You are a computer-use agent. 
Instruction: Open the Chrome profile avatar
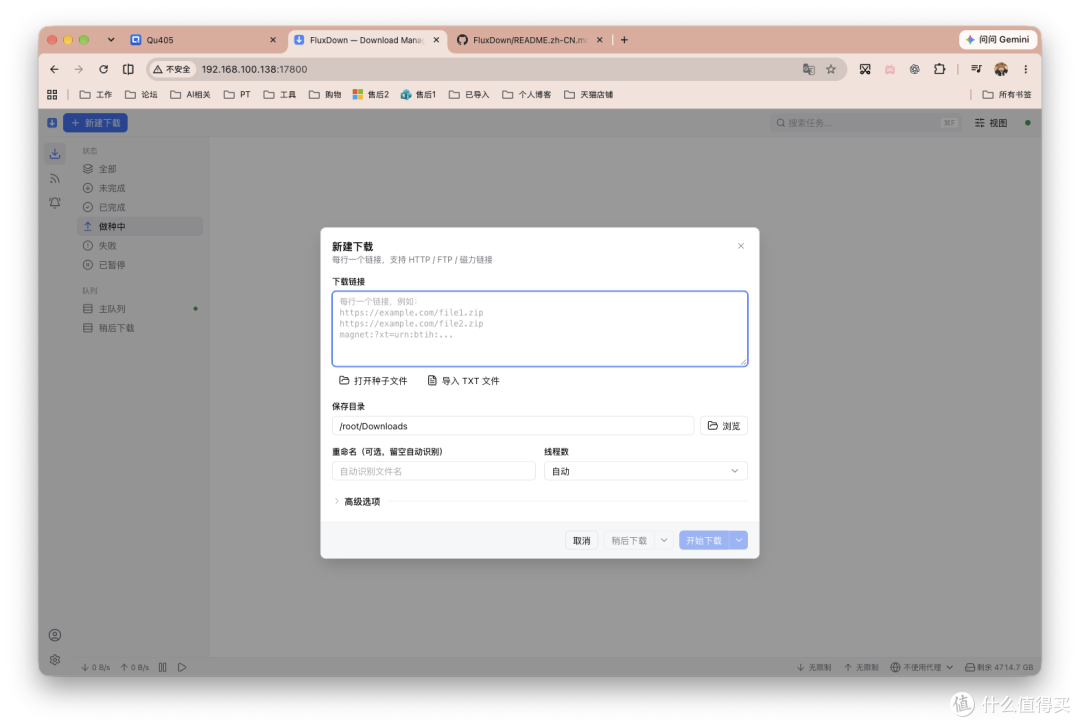click(1001, 69)
